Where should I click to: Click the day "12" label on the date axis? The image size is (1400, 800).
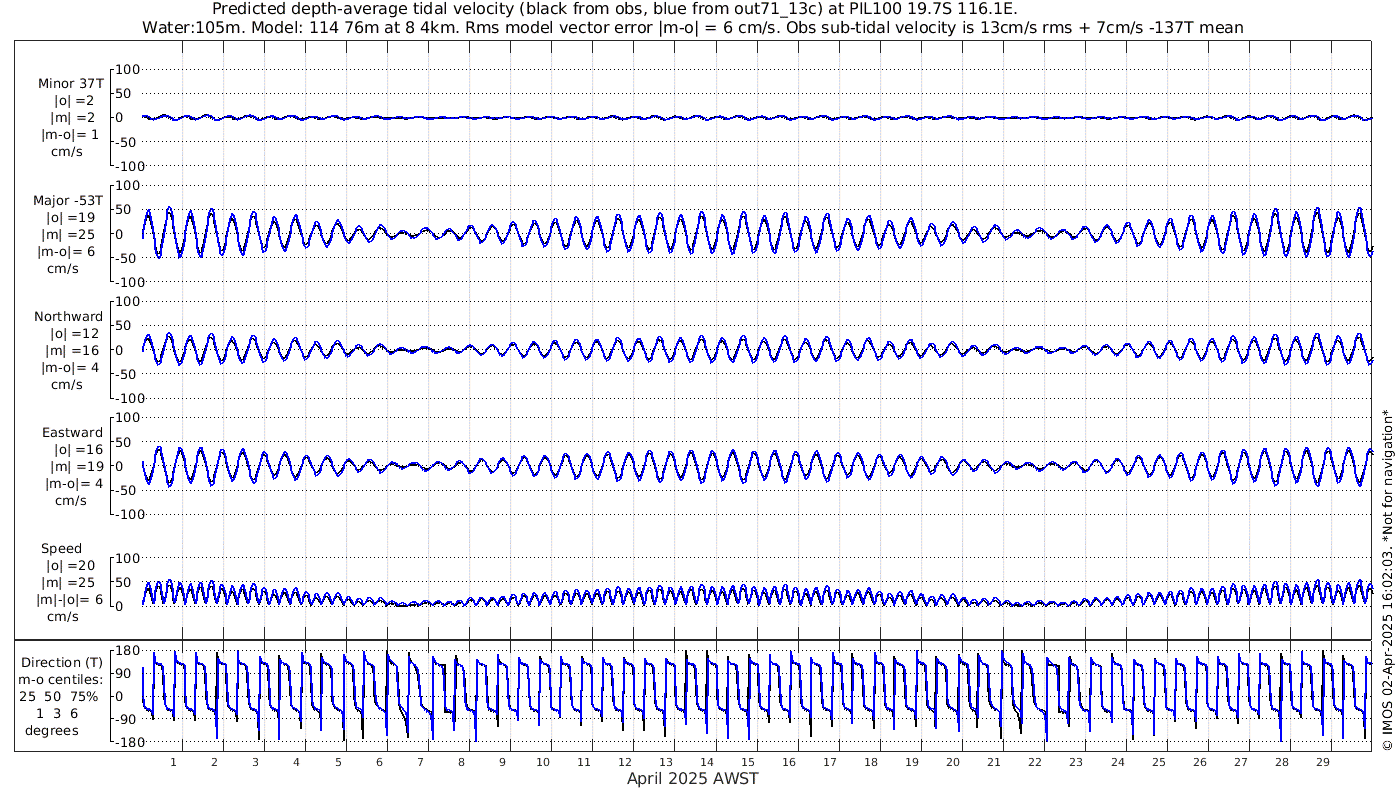coord(625,762)
